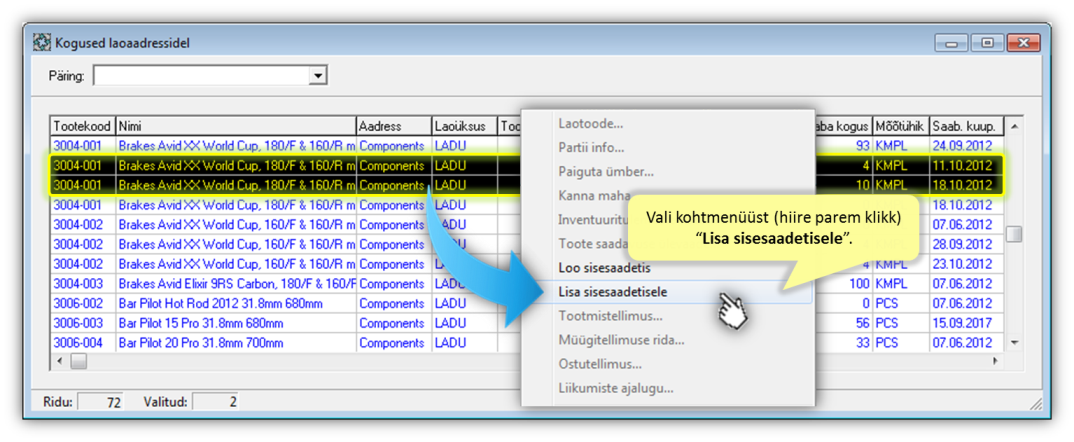This screenshot has width=1074, height=442.
Task: Click the Päring combo box field
Action: [x=210, y=76]
